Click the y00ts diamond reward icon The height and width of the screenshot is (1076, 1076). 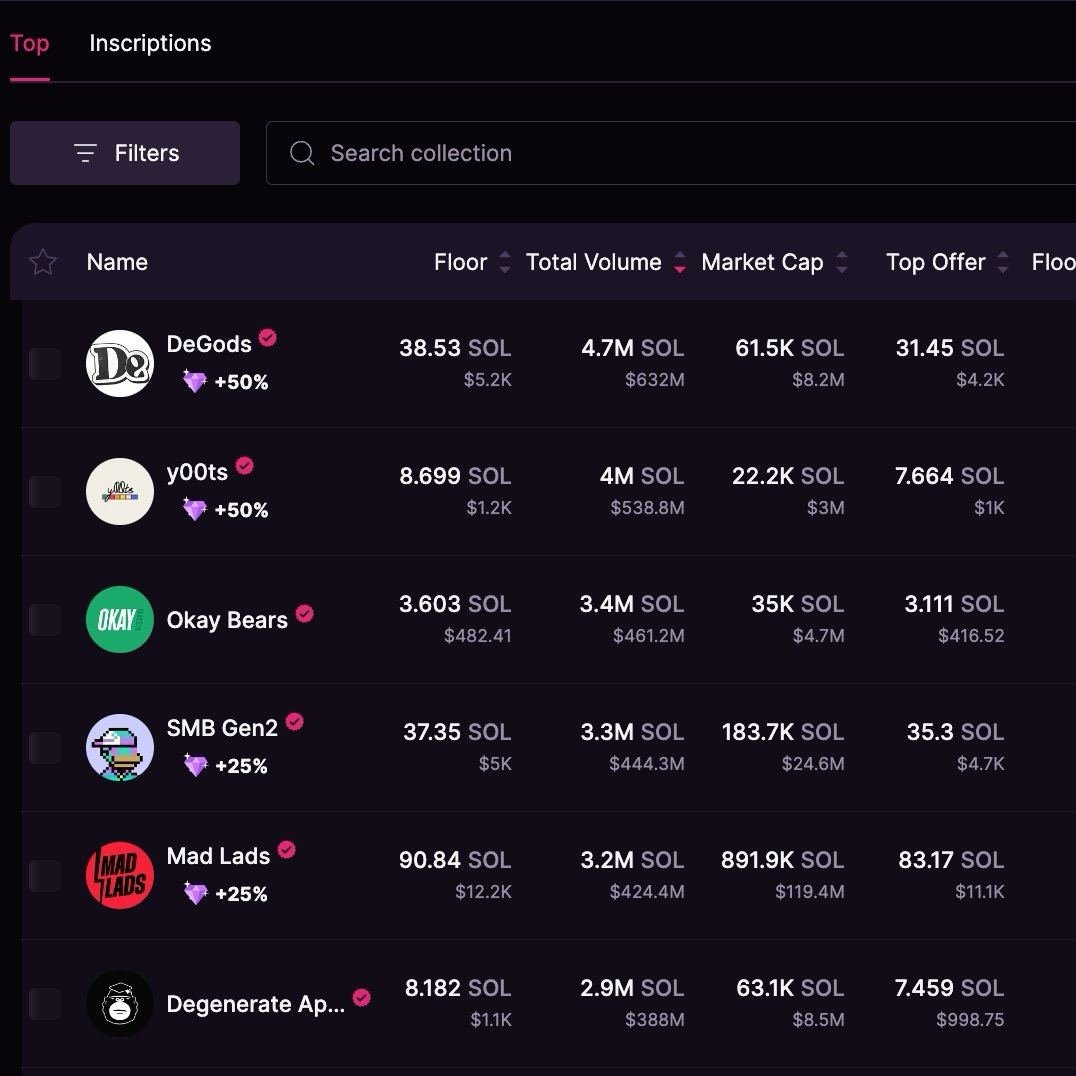point(195,509)
